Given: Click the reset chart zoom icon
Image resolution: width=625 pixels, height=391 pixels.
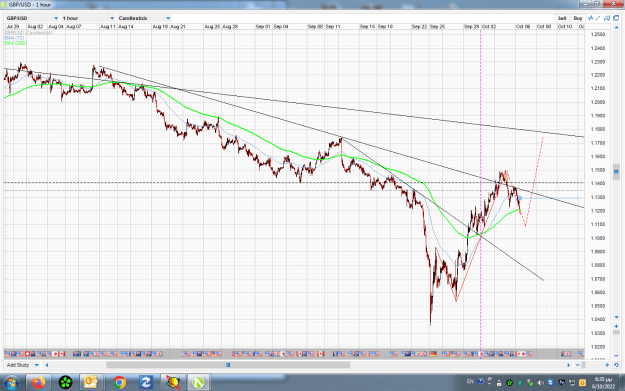Looking at the screenshot, I should 616,365.
